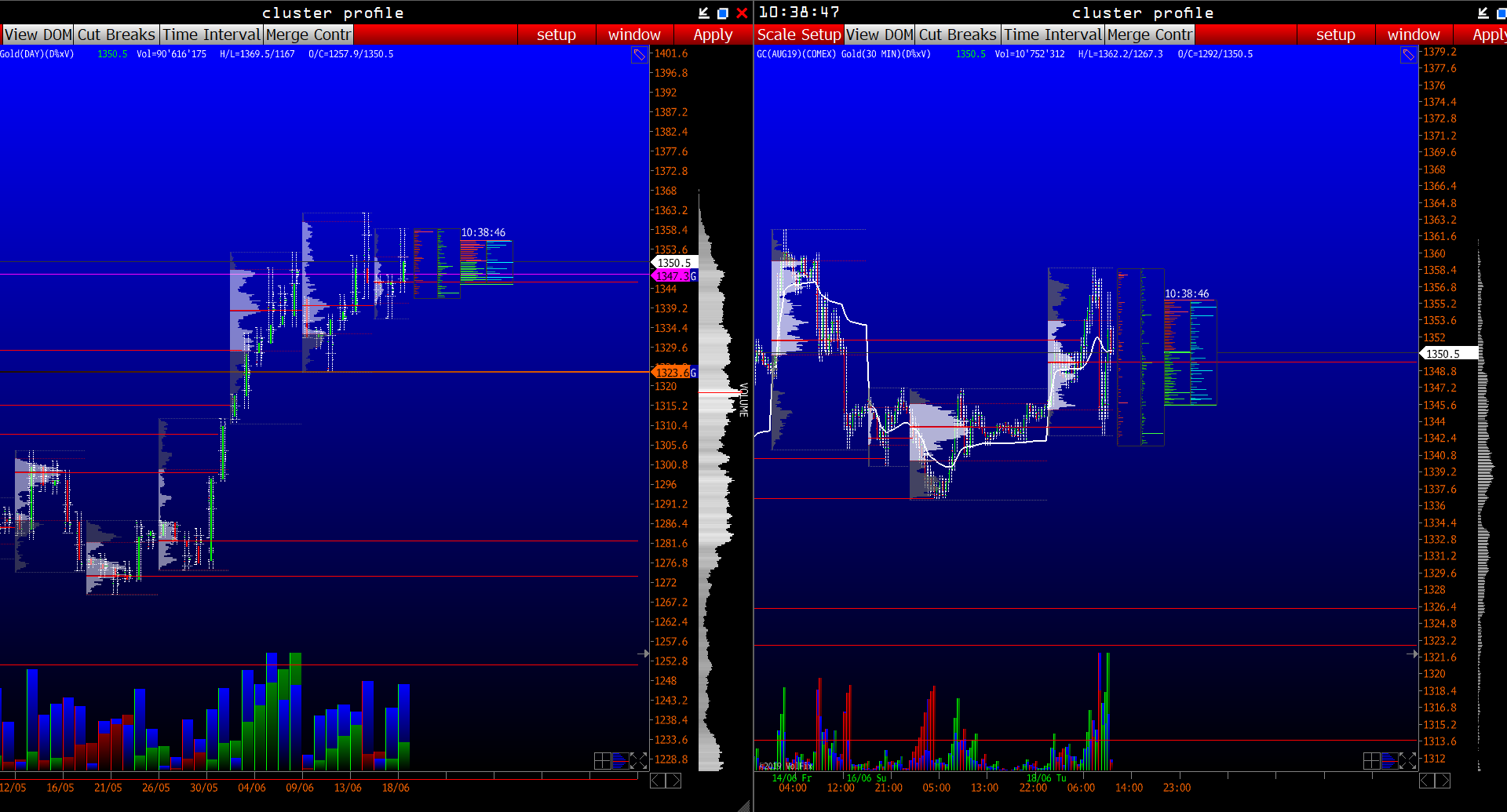Click Merge Contr in left window
This screenshot has width=1507, height=812.
pos(308,35)
